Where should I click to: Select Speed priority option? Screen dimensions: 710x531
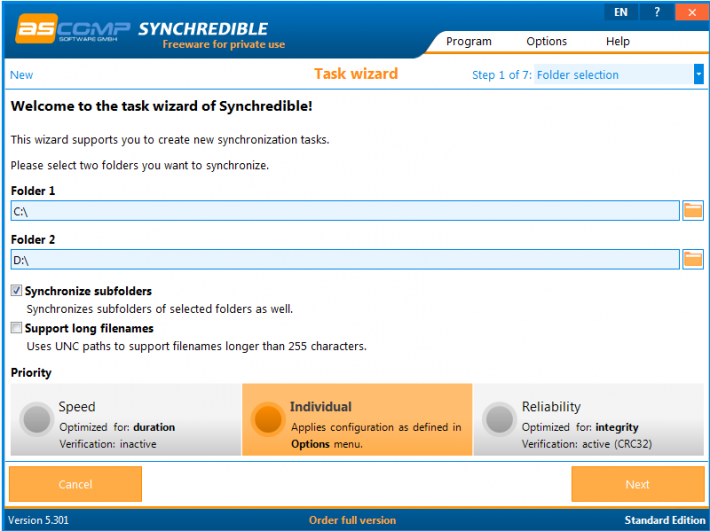(125, 420)
